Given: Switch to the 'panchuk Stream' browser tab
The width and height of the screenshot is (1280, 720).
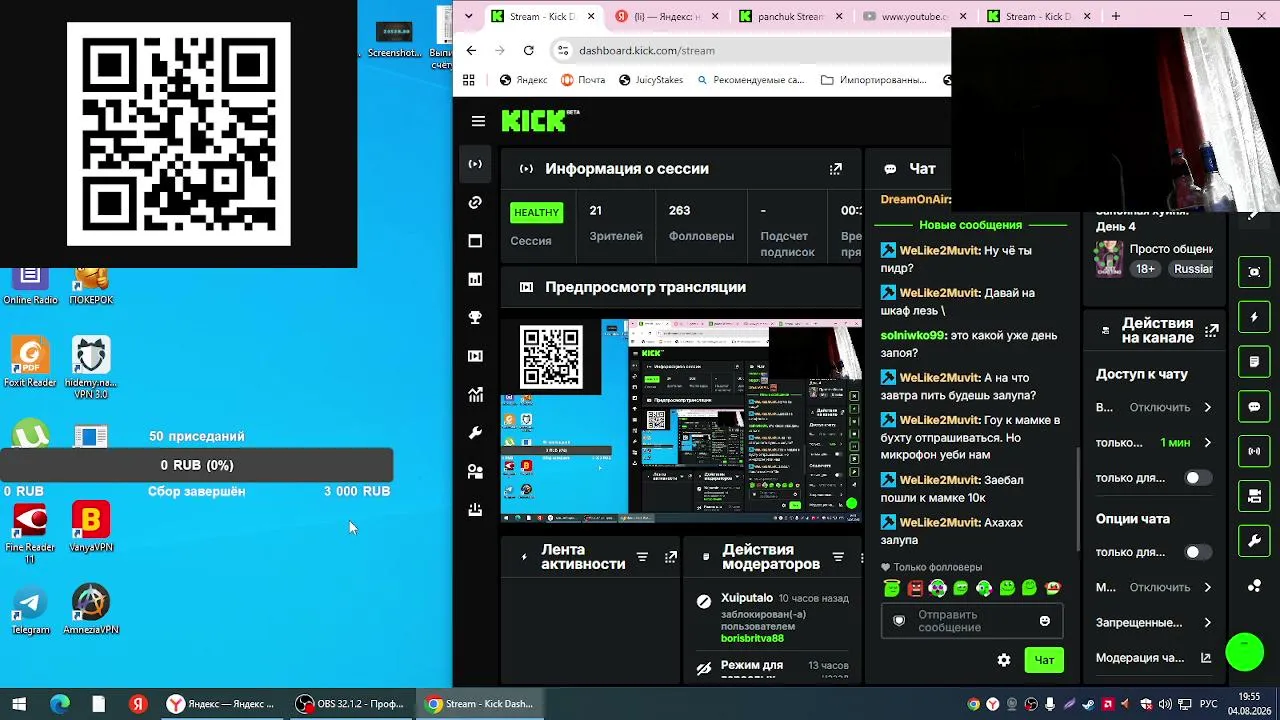Looking at the screenshot, I should (791, 16).
